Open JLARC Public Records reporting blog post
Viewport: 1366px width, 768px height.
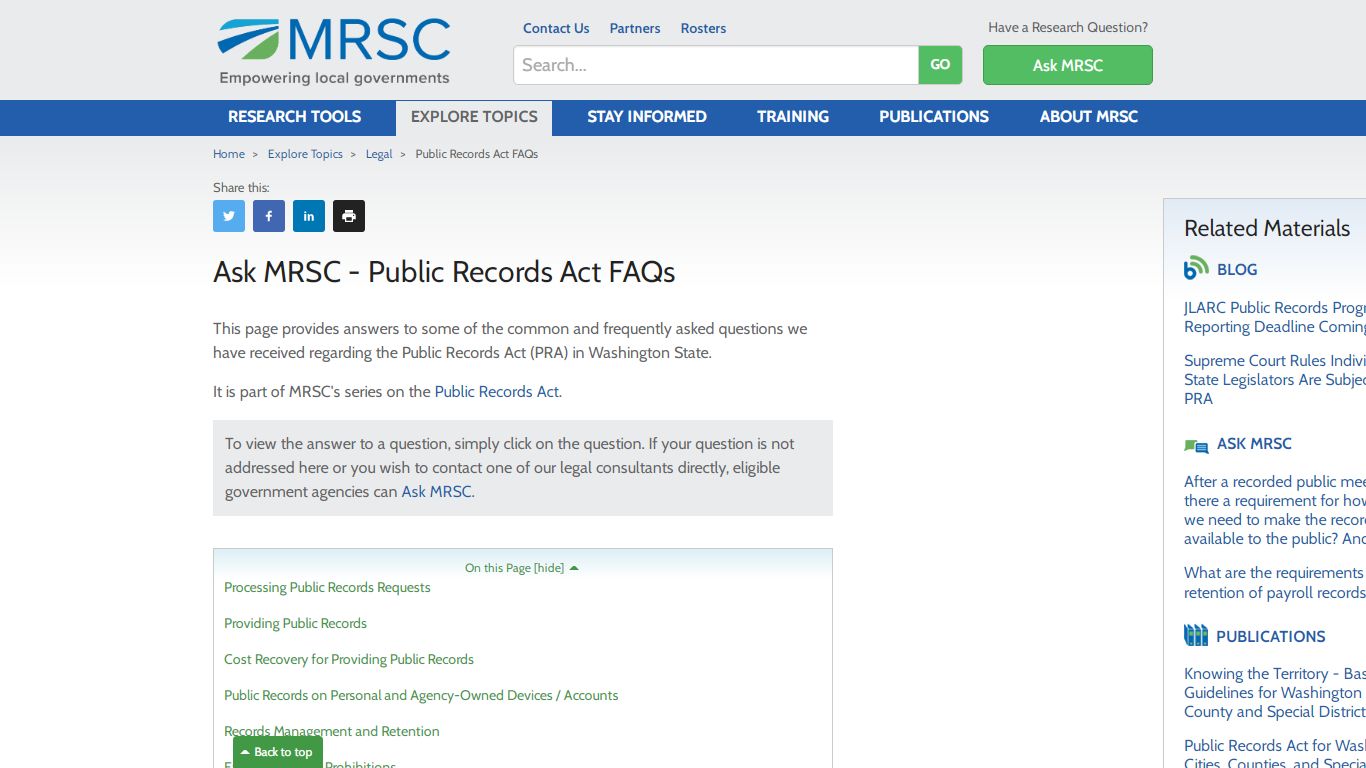point(1275,318)
